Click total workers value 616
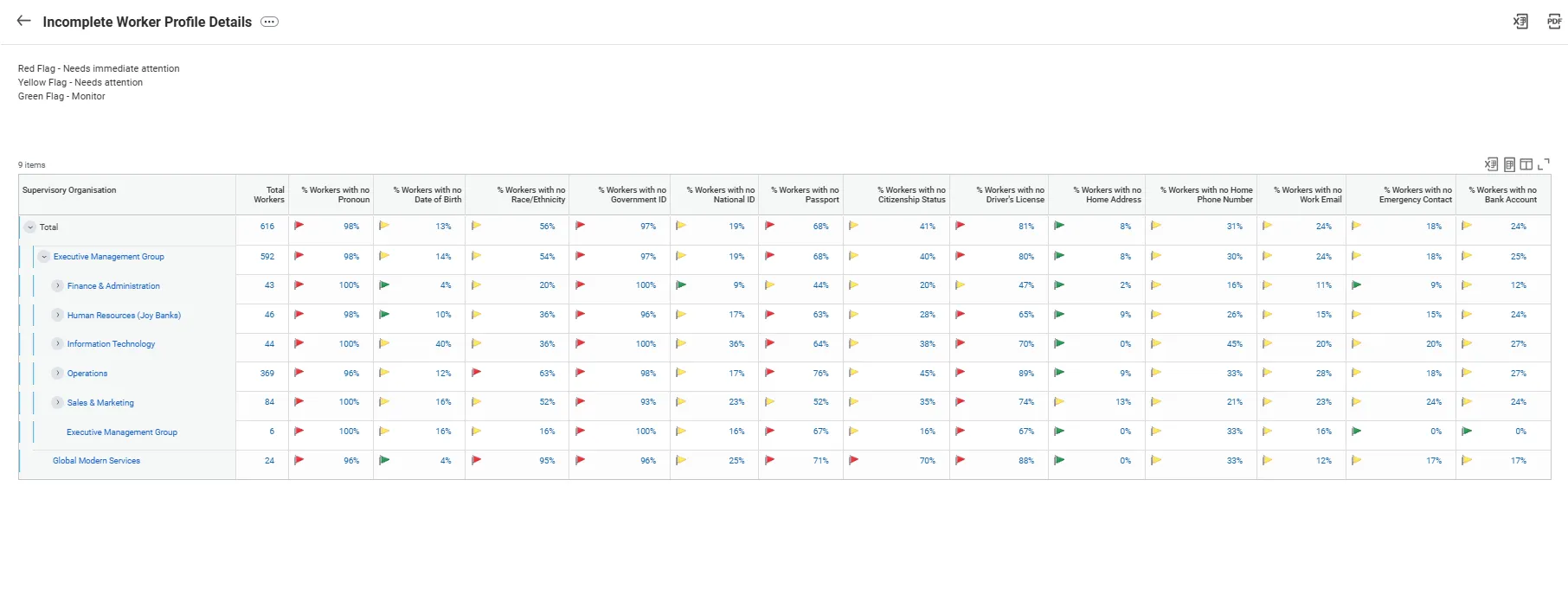 point(267,227)
